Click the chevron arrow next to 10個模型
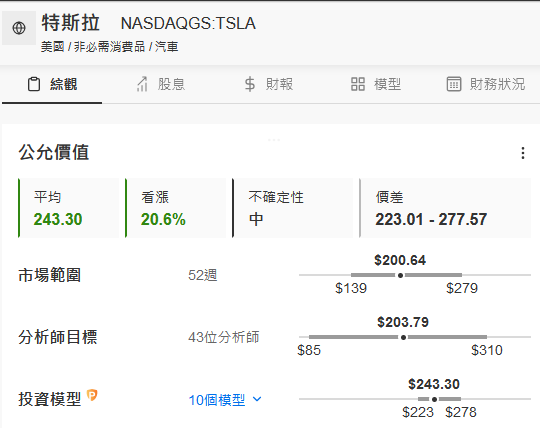Viewport: 540px width, 428px height. click(x=257, y=399)
